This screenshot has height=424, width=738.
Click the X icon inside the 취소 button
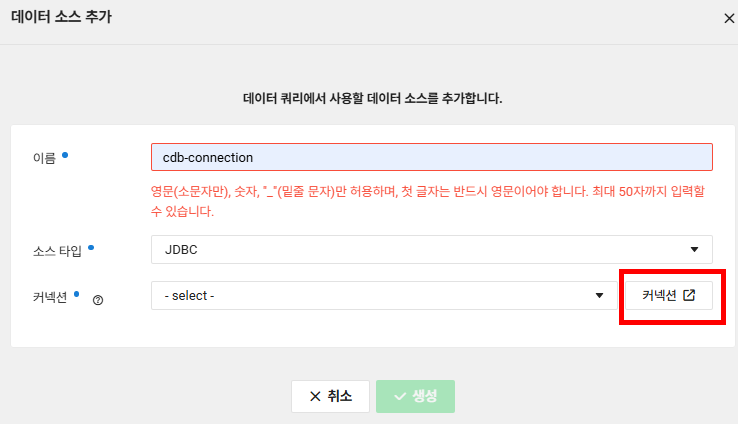(x=315, y=396)
